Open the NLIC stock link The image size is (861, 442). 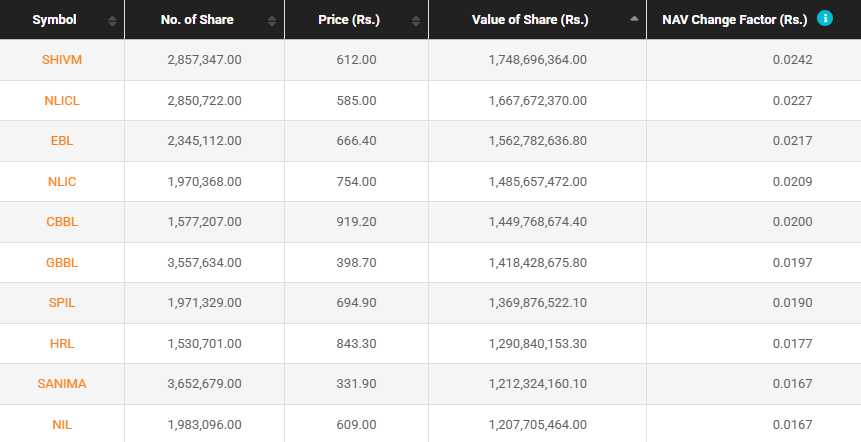62,182
